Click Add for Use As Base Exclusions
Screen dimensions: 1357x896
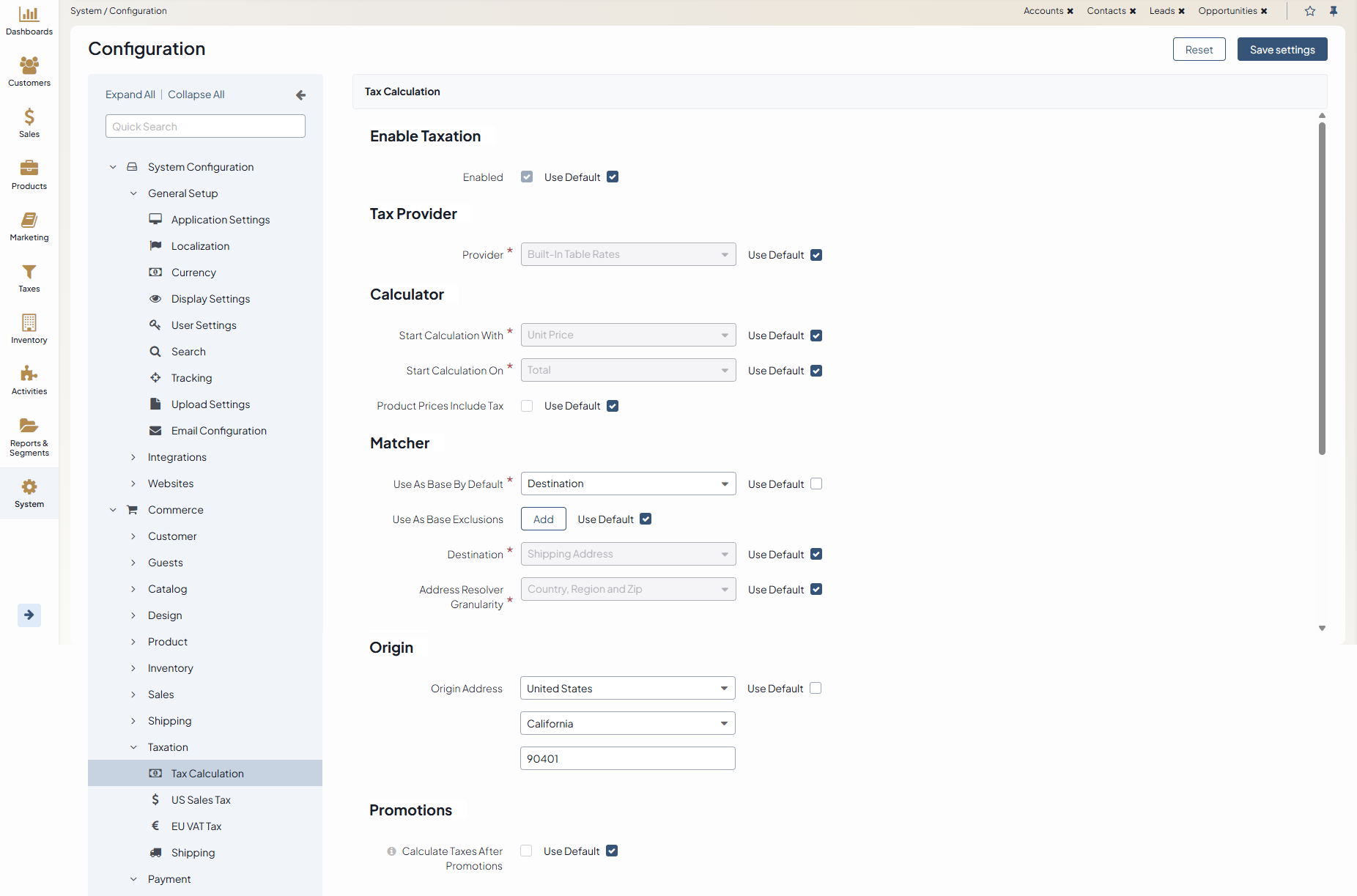pos(543,519)
